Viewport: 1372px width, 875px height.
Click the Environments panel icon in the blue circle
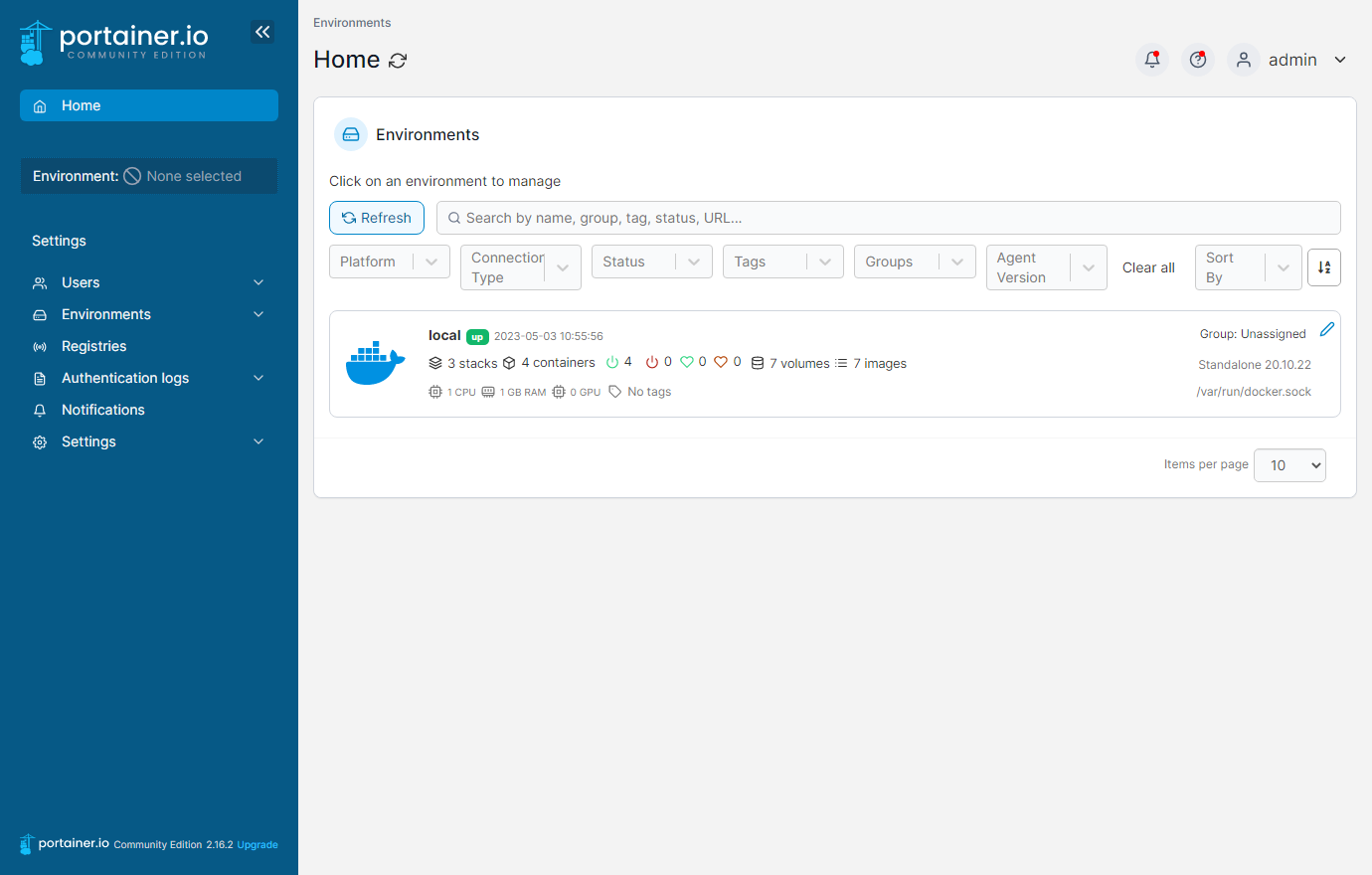350,134
